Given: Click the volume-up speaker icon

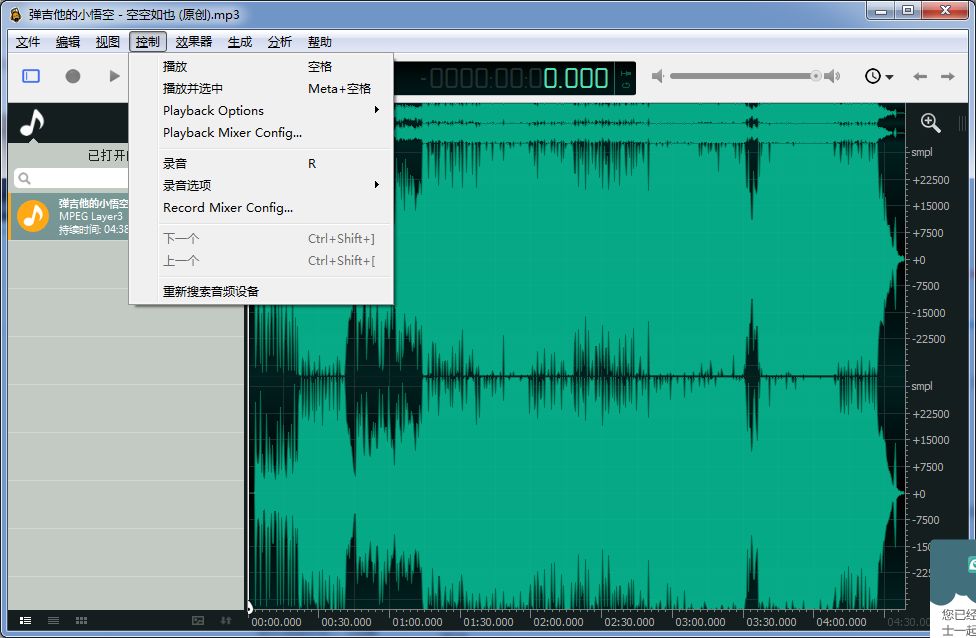Looking at the screenshot, I should 832,76.
